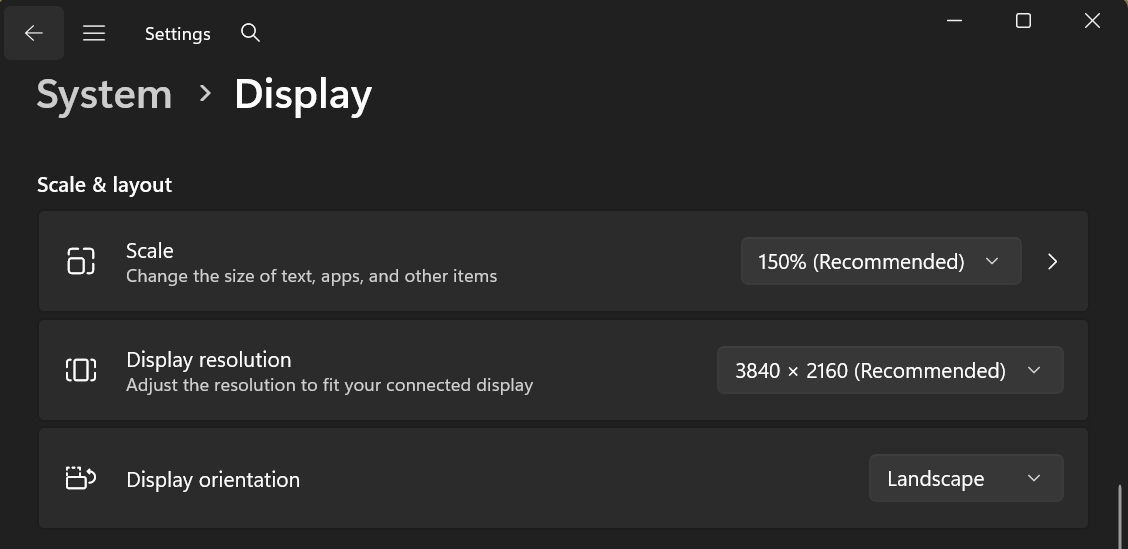1128x549 pixels.
Task: Click the Display resolution icon
Action: pyautogui.click(x=81, y=370)
